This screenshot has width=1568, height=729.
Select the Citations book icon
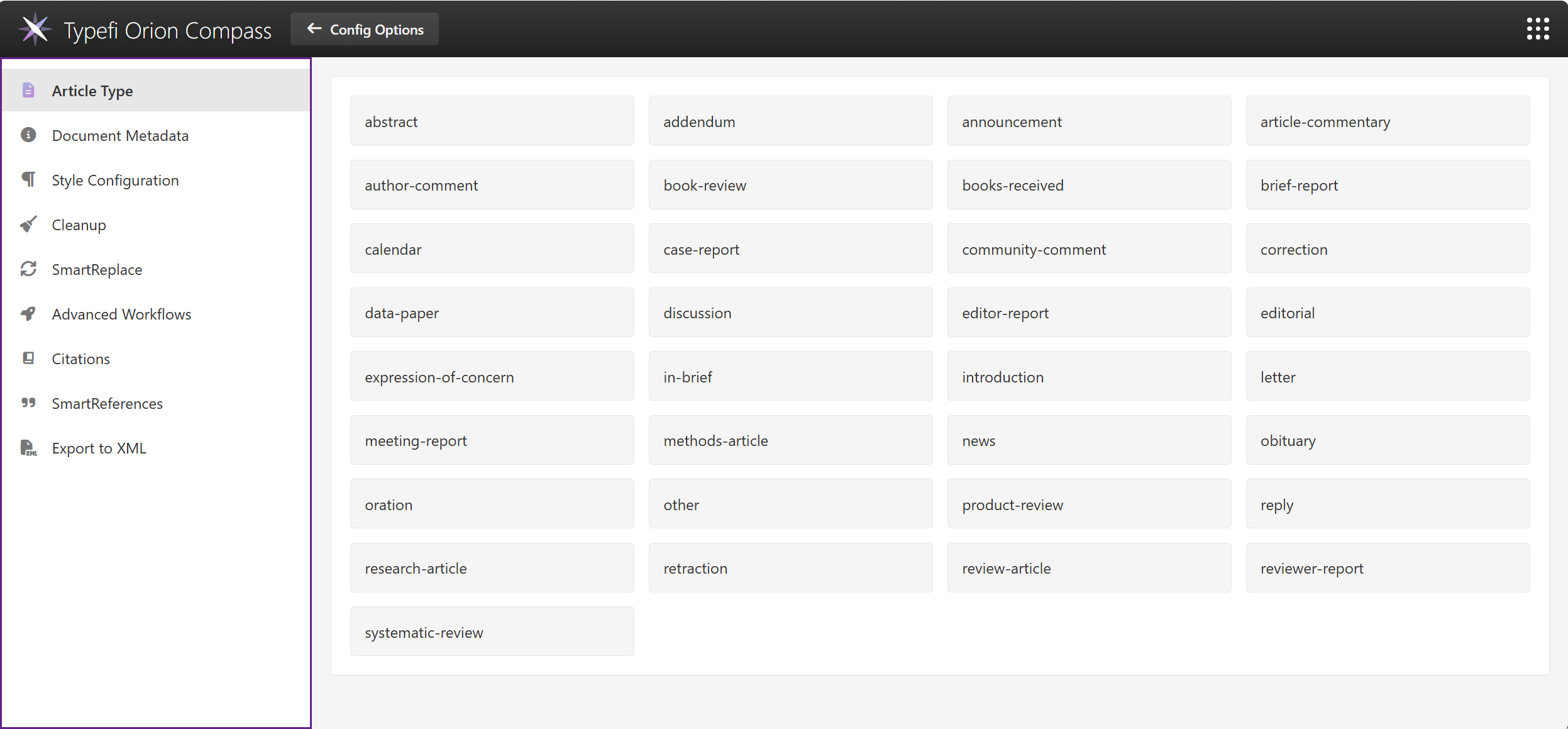coord(28,359)
